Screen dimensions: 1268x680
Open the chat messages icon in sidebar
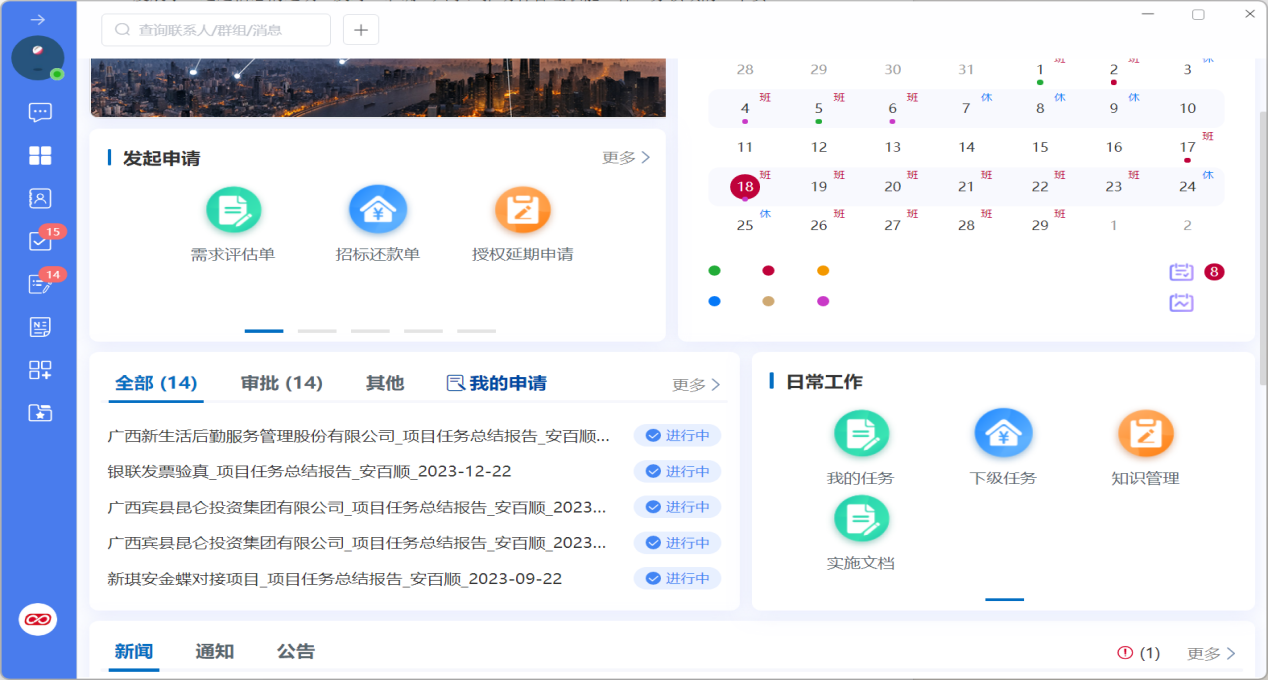click(x=40, y=113)
